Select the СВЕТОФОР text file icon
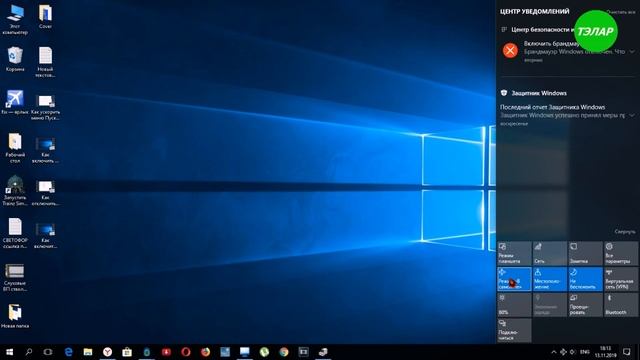Viewport: 640px width, 360px height. point(15,233)
